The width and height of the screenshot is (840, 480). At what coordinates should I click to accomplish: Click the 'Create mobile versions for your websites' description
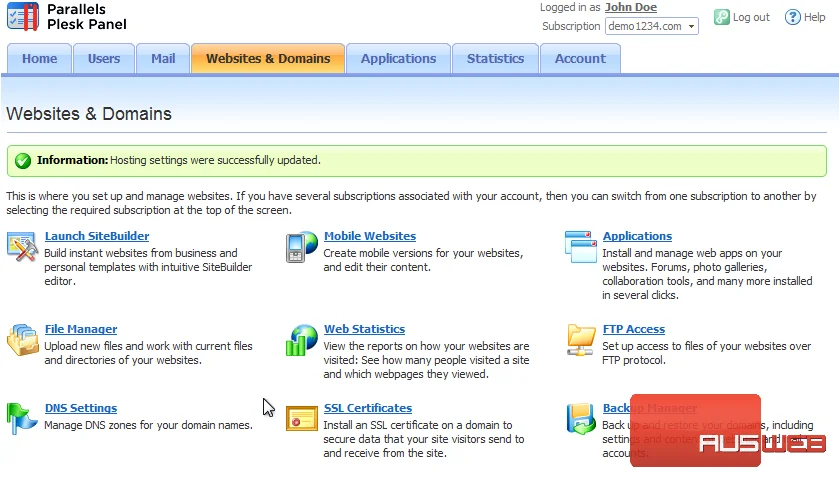point(423,260)
